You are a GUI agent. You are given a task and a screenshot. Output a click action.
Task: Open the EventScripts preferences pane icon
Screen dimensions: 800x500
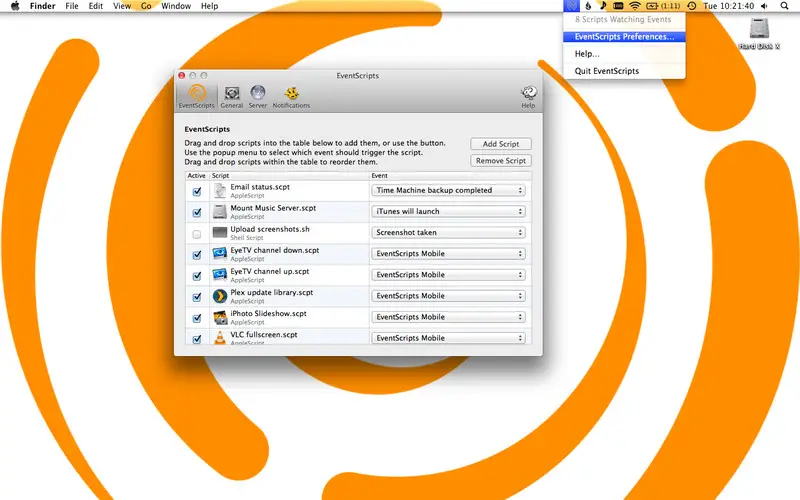196,96
